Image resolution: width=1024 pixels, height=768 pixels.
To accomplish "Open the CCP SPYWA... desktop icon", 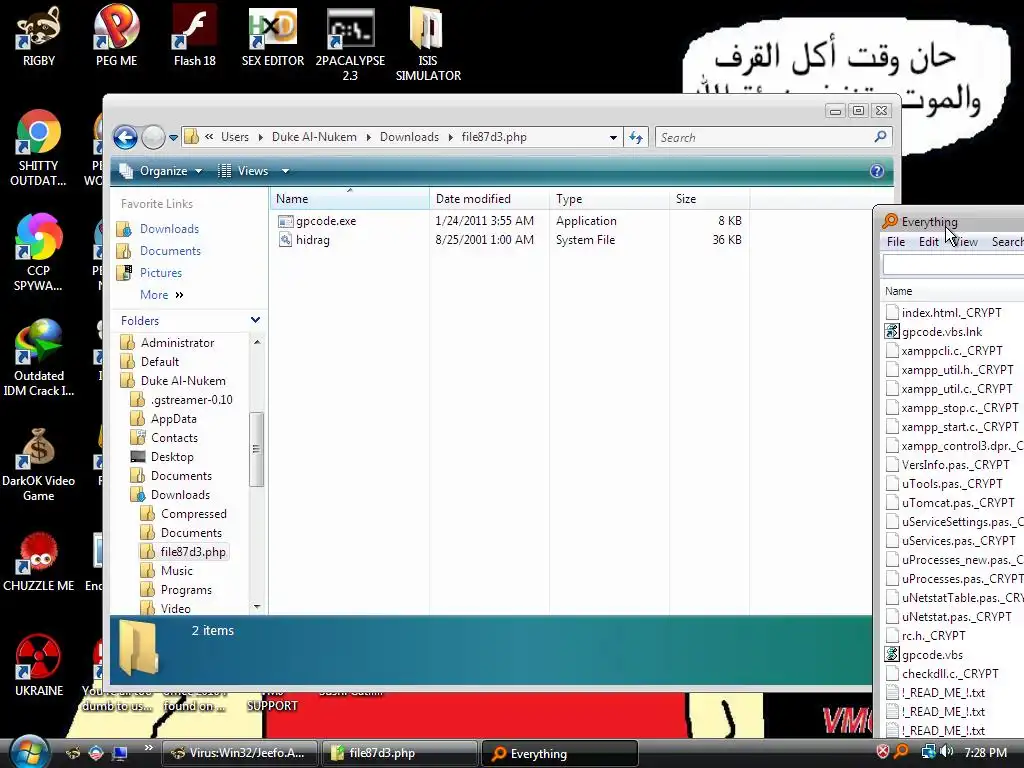I will coord(38,252).
